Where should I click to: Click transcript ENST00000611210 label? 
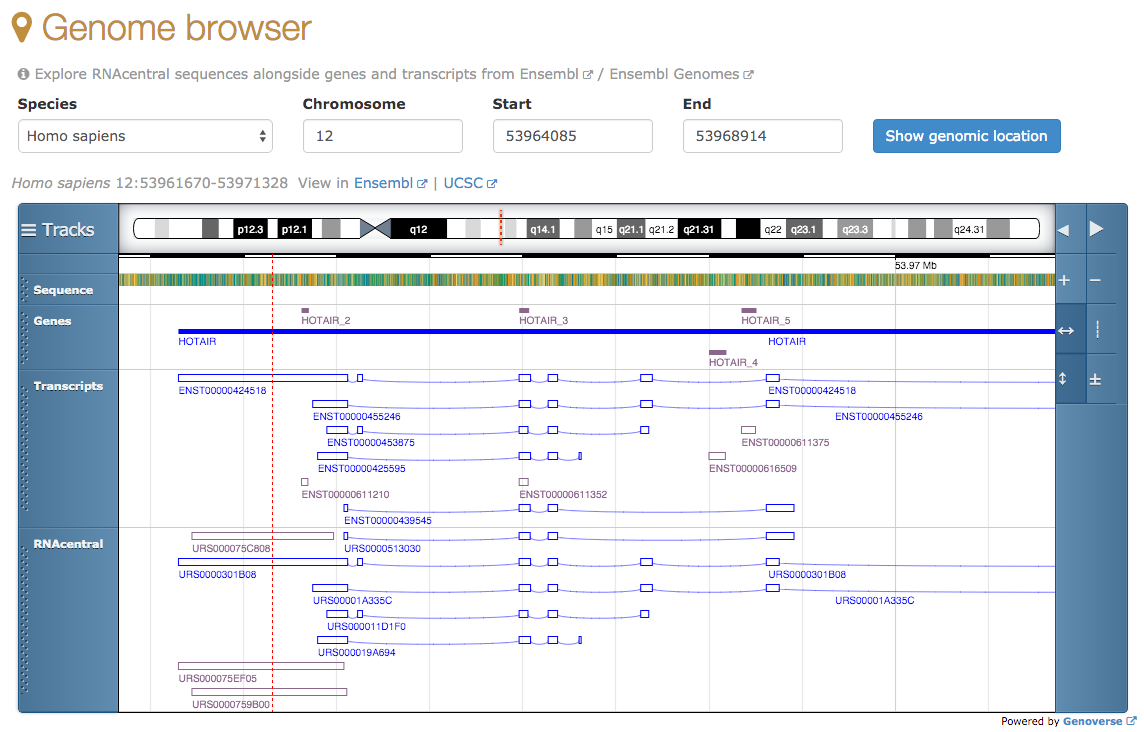(x=345, y=494)
